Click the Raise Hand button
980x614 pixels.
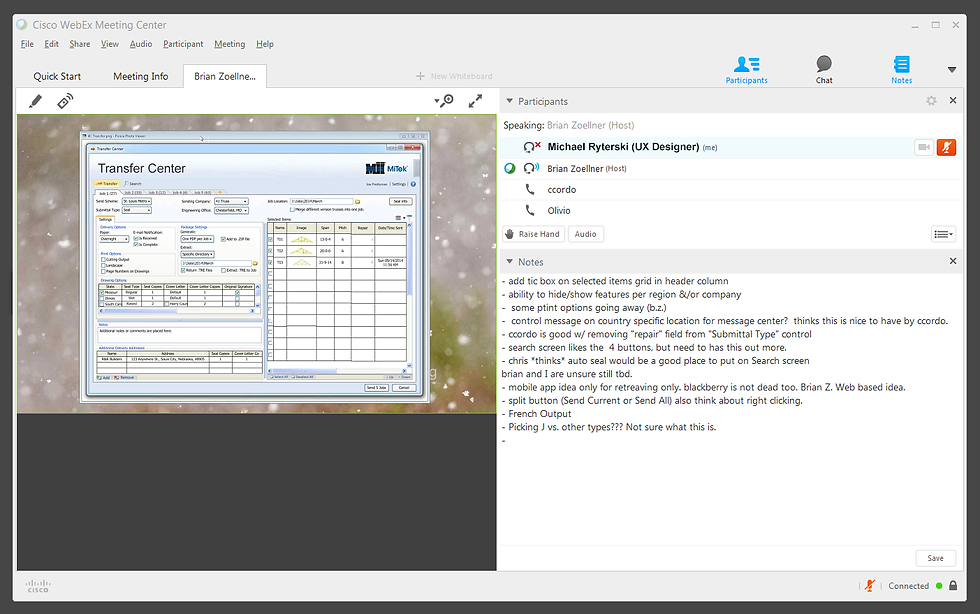click(x=534, y=234)
